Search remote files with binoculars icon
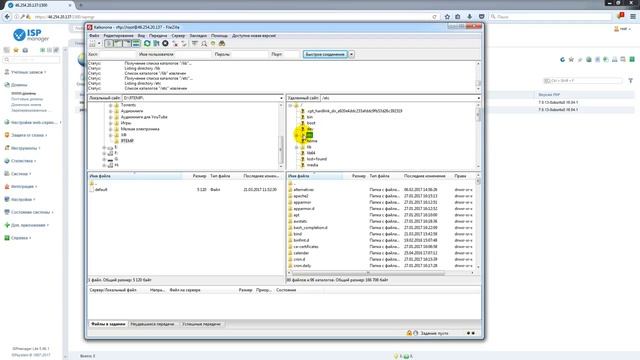Screen dimensions: 640x360 (x=222, y=43)
